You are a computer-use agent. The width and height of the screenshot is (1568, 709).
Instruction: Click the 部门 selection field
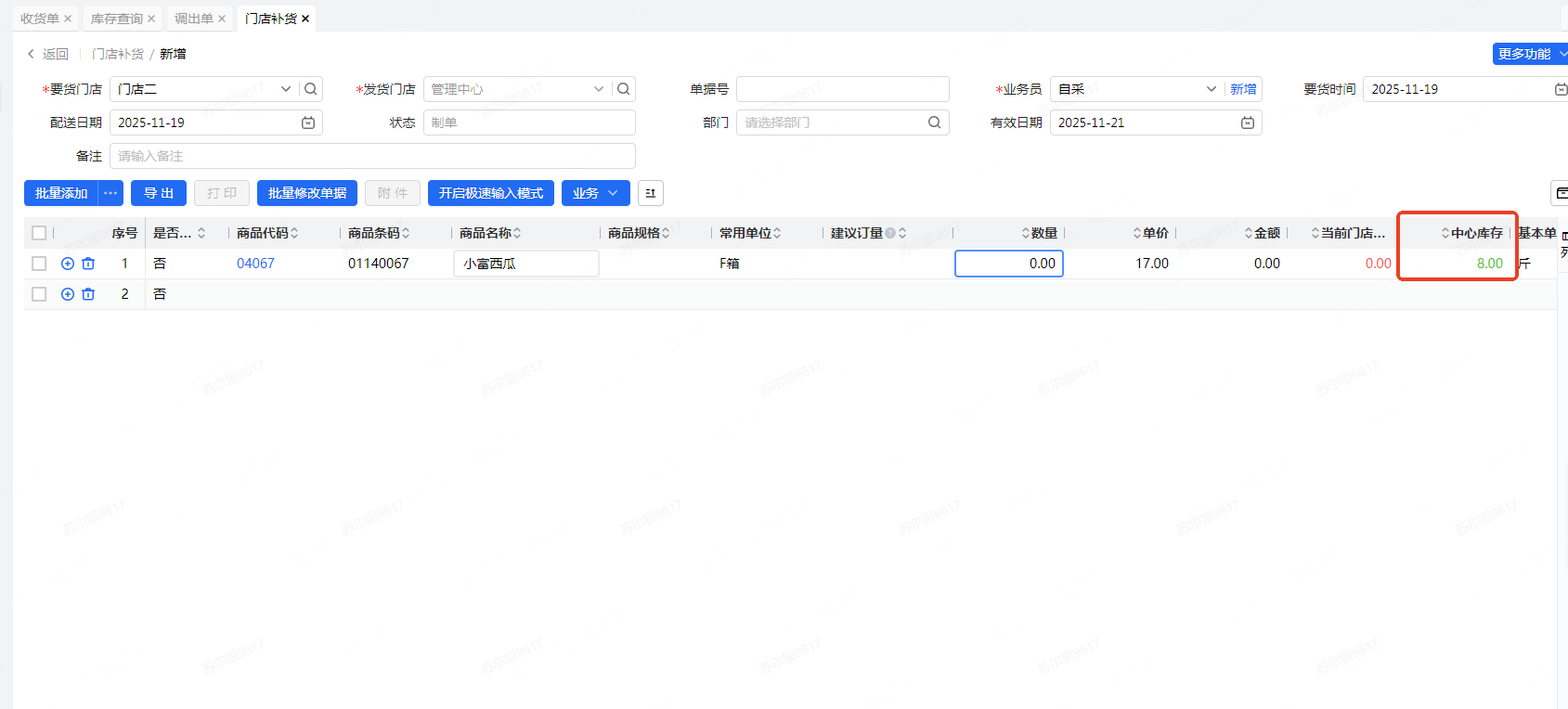pos(843,122)
